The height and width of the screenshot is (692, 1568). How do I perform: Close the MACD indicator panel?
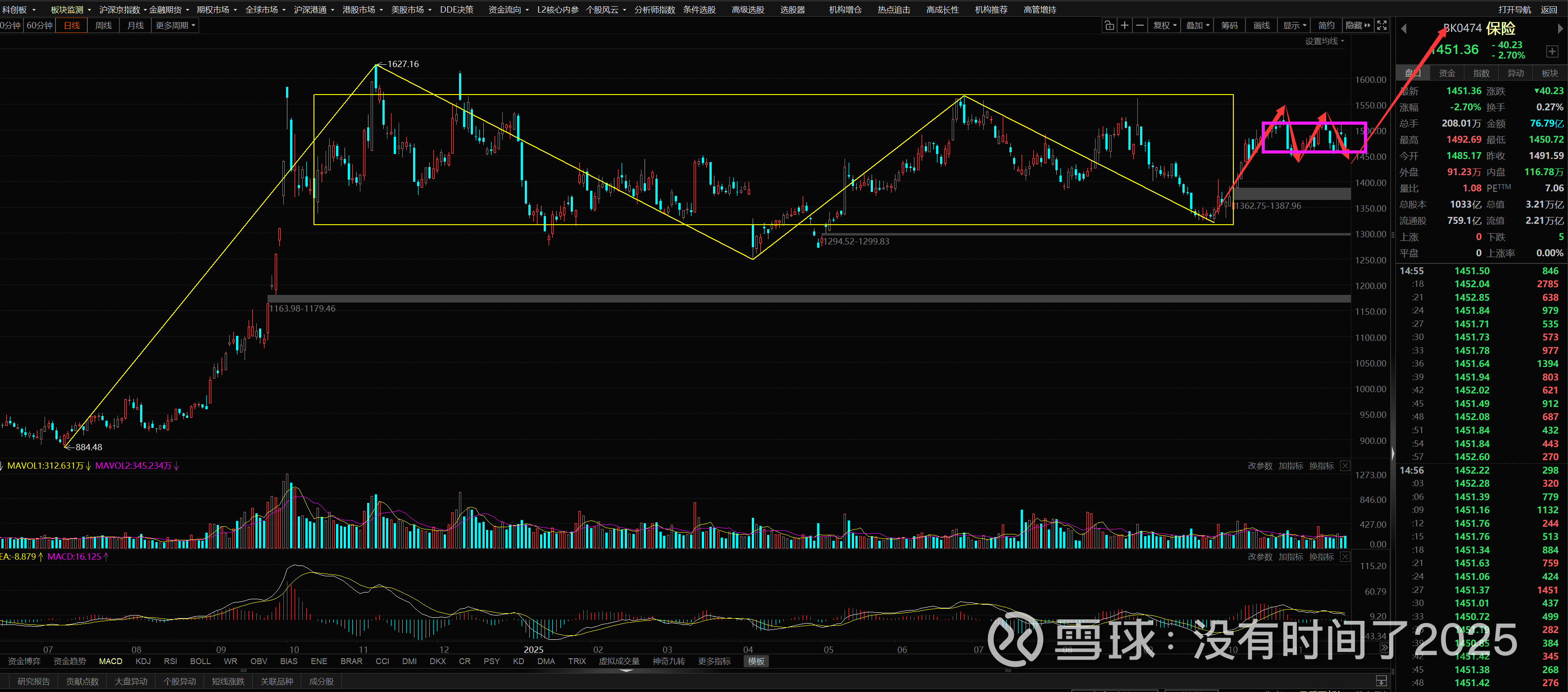coord(1345,557)
